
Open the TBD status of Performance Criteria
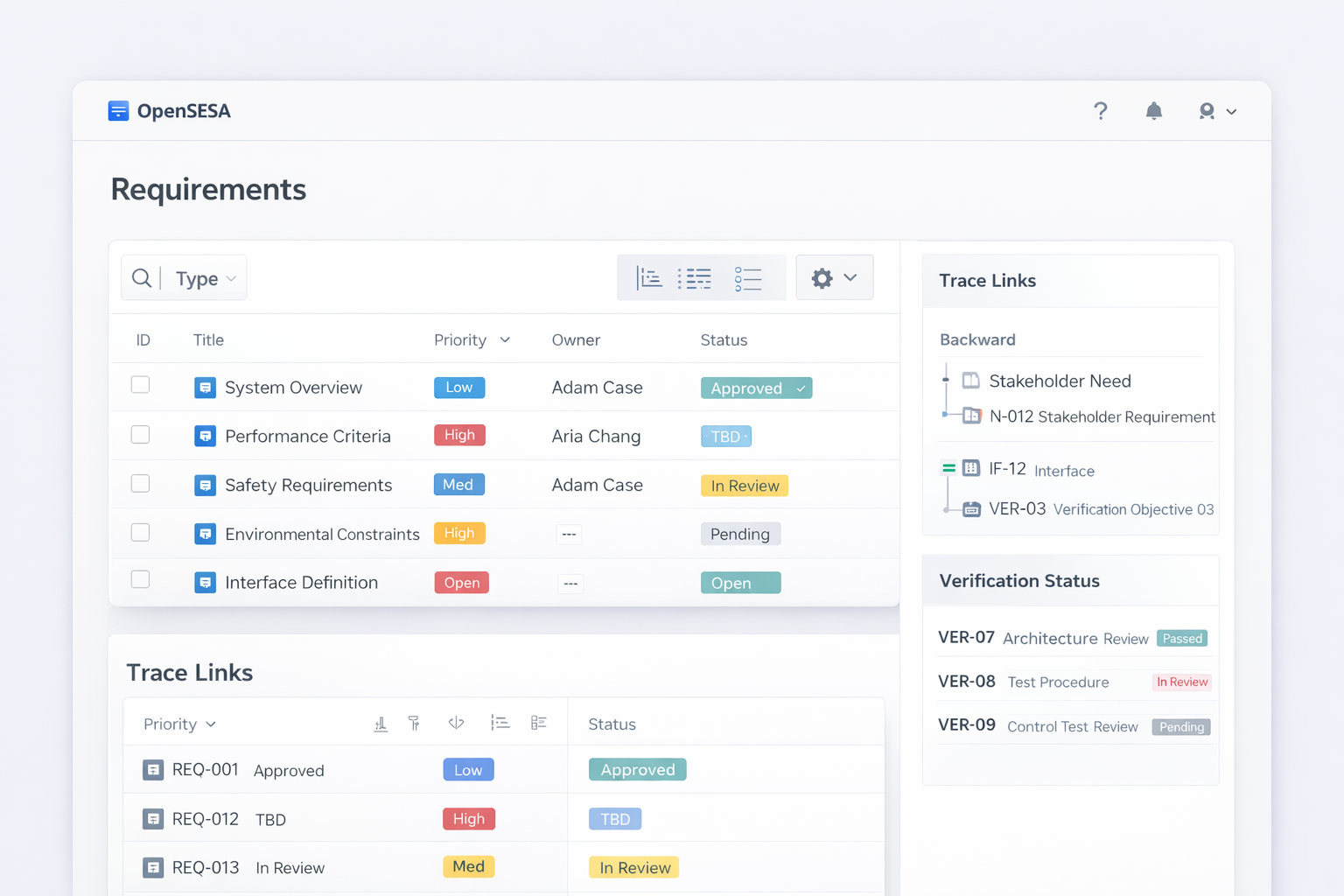point(726,436)
